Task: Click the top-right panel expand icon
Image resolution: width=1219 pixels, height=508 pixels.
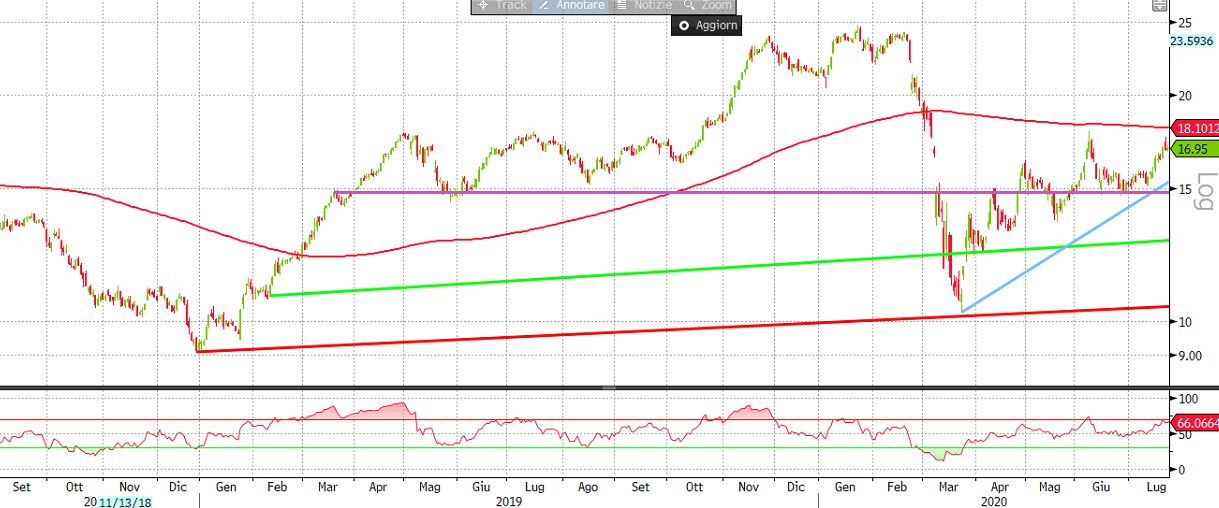Action: pos(1159,5)
